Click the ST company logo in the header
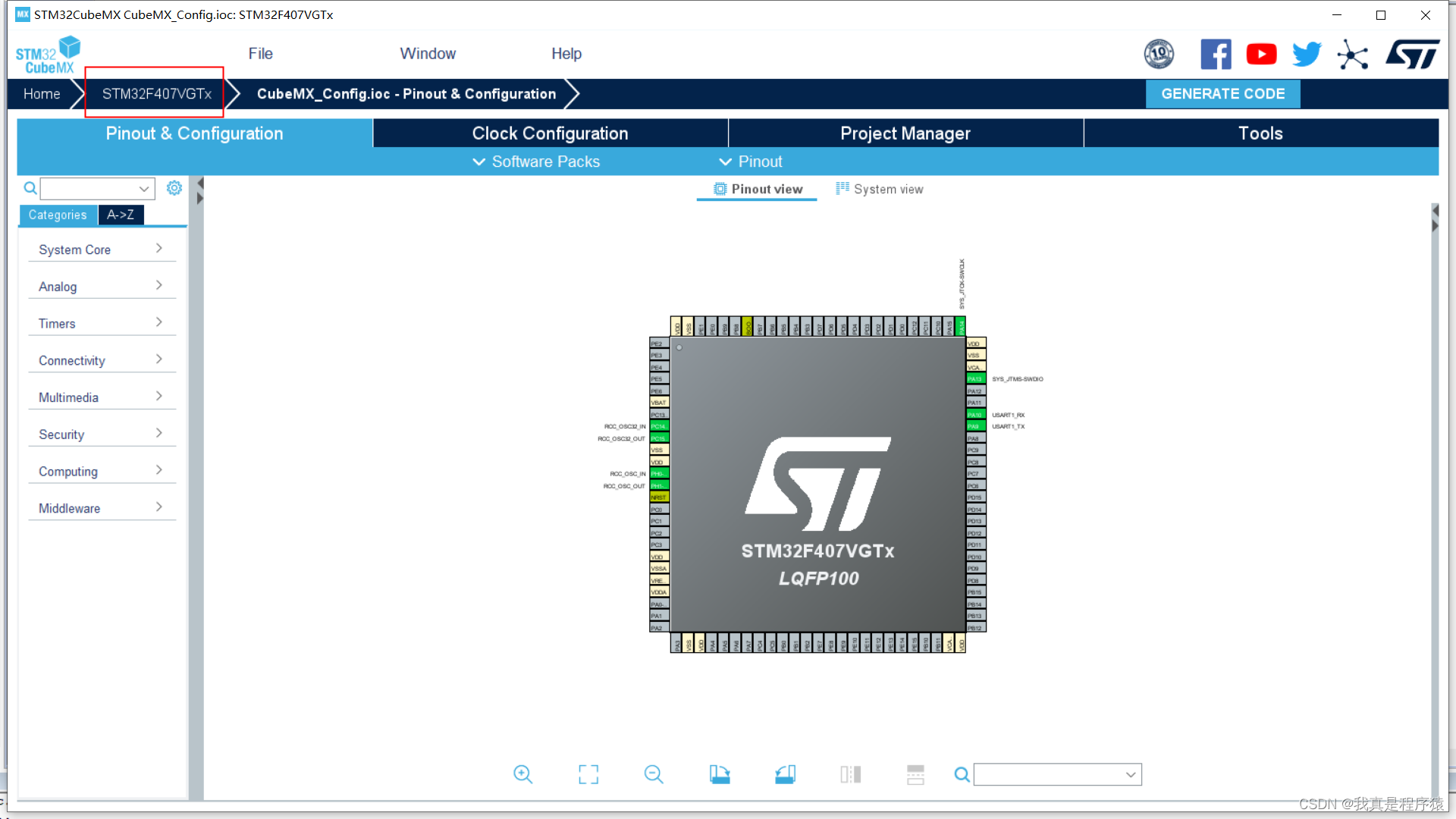The width and height of the screenshot is (1456, 819). pos(1412,54)
